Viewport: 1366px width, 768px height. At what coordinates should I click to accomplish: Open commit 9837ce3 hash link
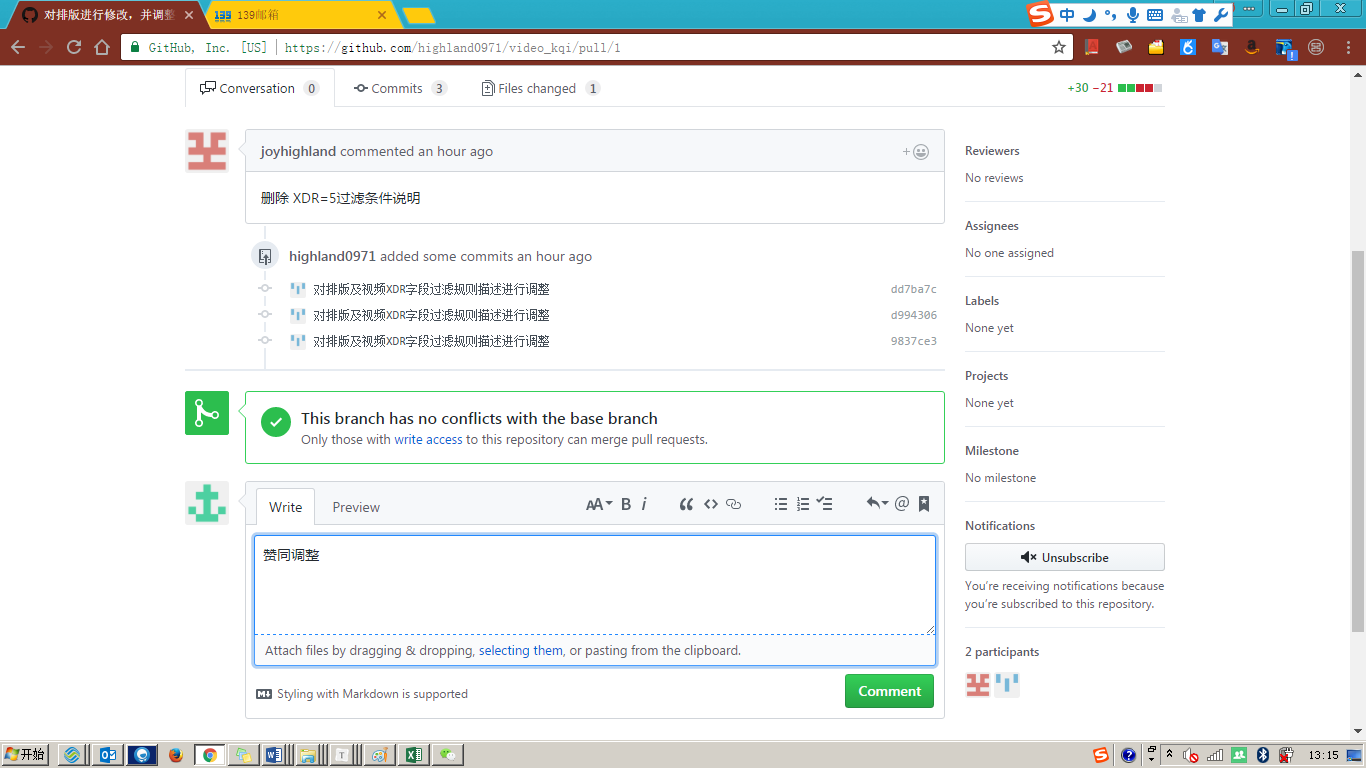coord(914,341)
